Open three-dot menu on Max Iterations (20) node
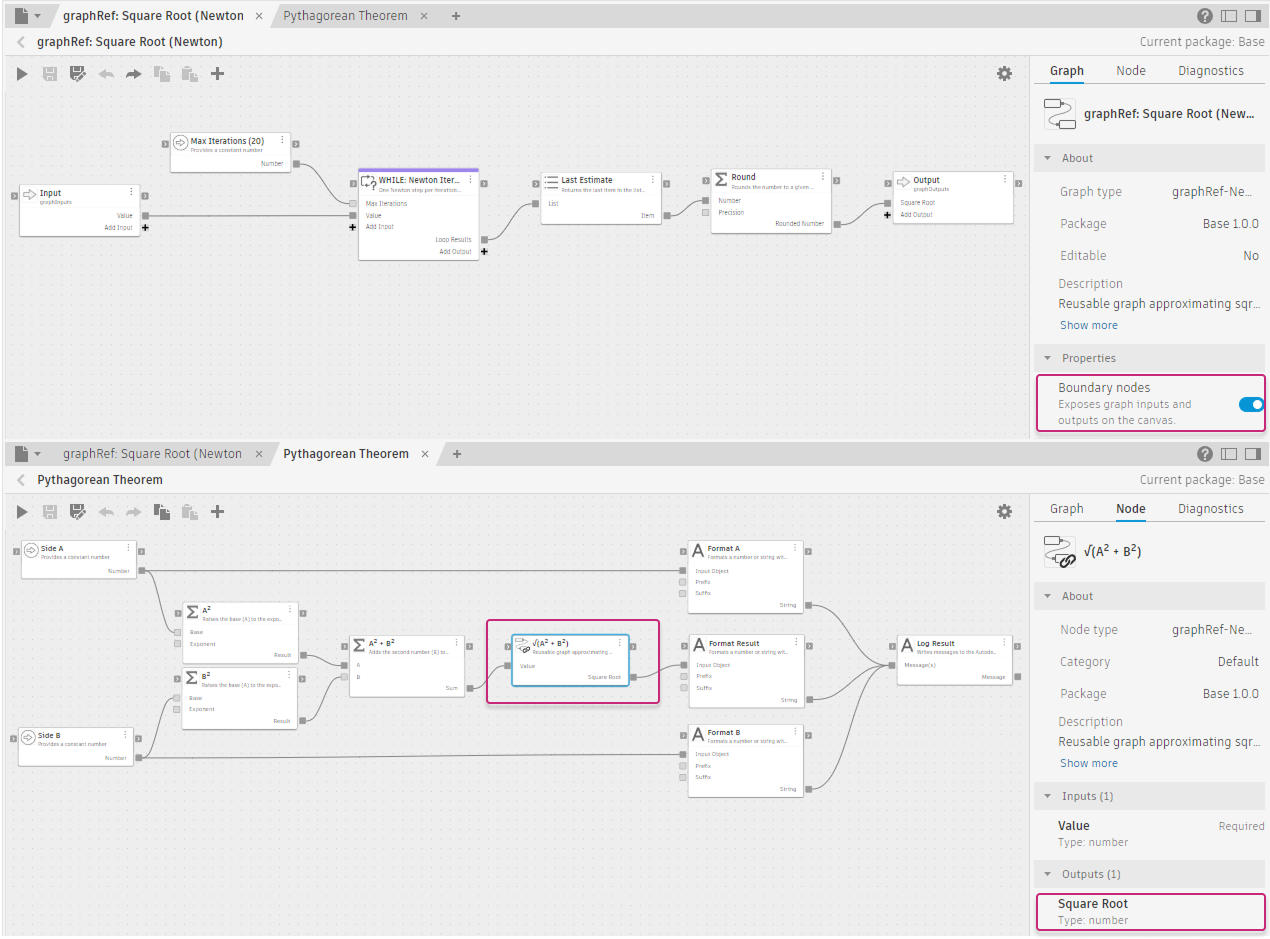The width and height of the screenshot is (1270, 939). coord(282,141)
